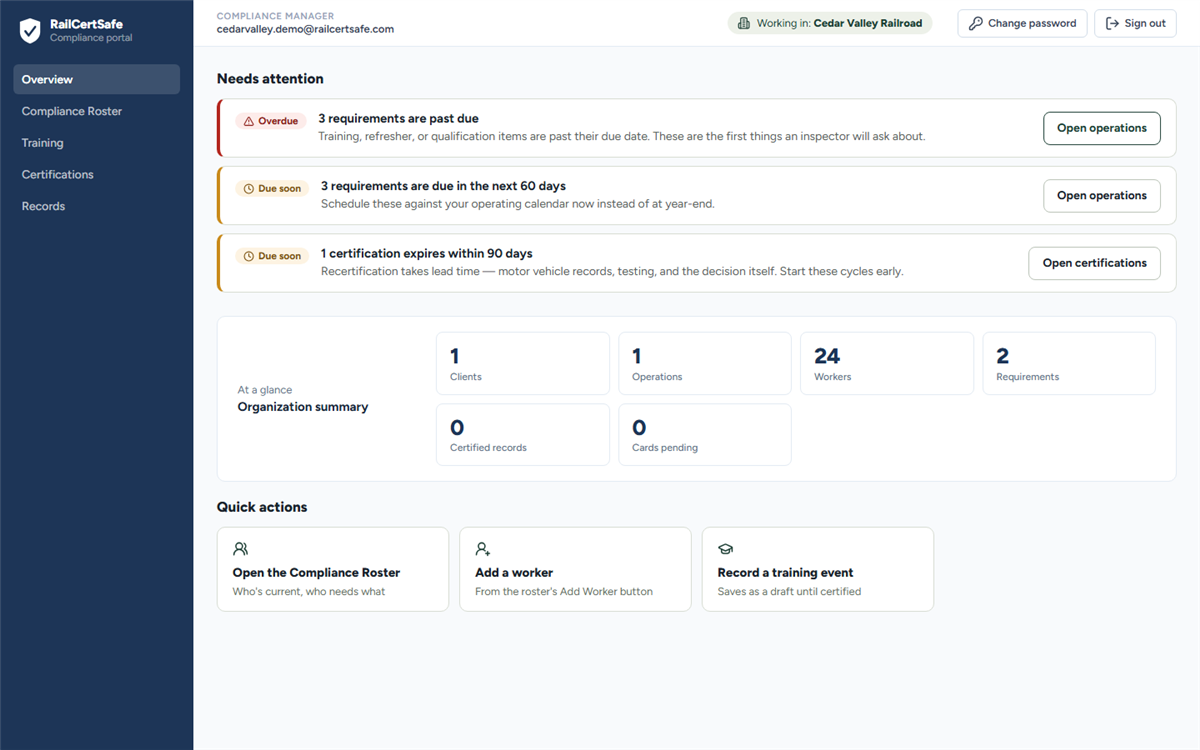Click the Cards pending summary tile
The height and width of the screenshot is (750, 1200).
pyautogui.click(x=705, y=435)
